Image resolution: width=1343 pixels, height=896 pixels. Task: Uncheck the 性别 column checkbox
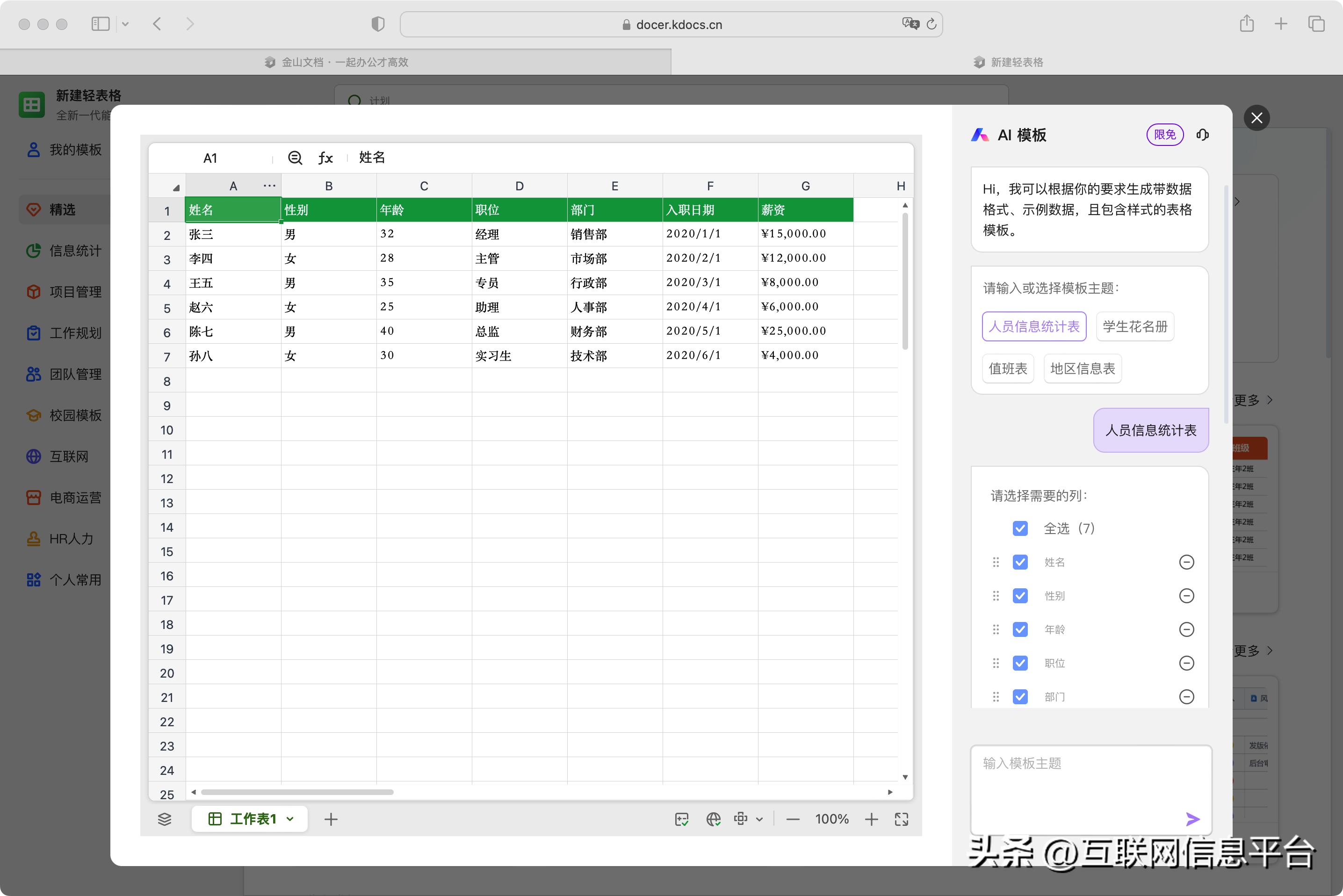[1020, 595]
